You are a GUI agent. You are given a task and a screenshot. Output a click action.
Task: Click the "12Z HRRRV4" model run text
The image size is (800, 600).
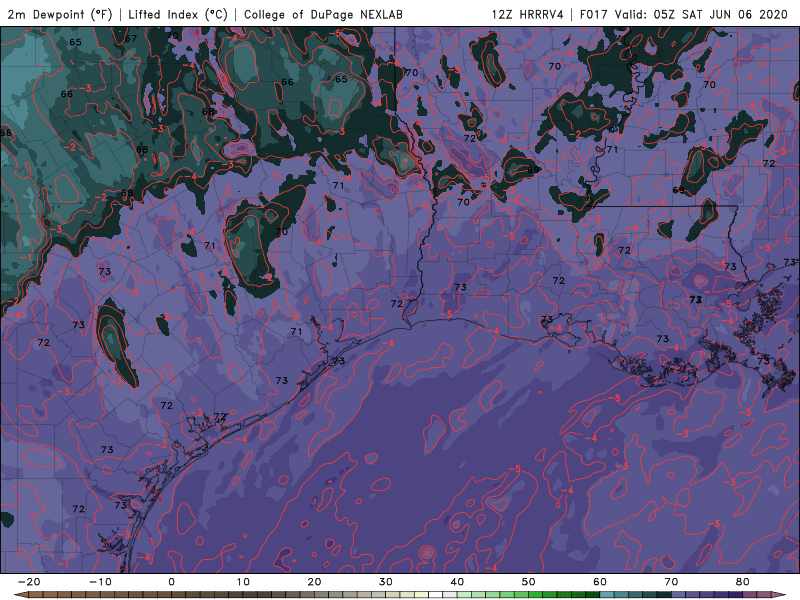tap(528, 15)
